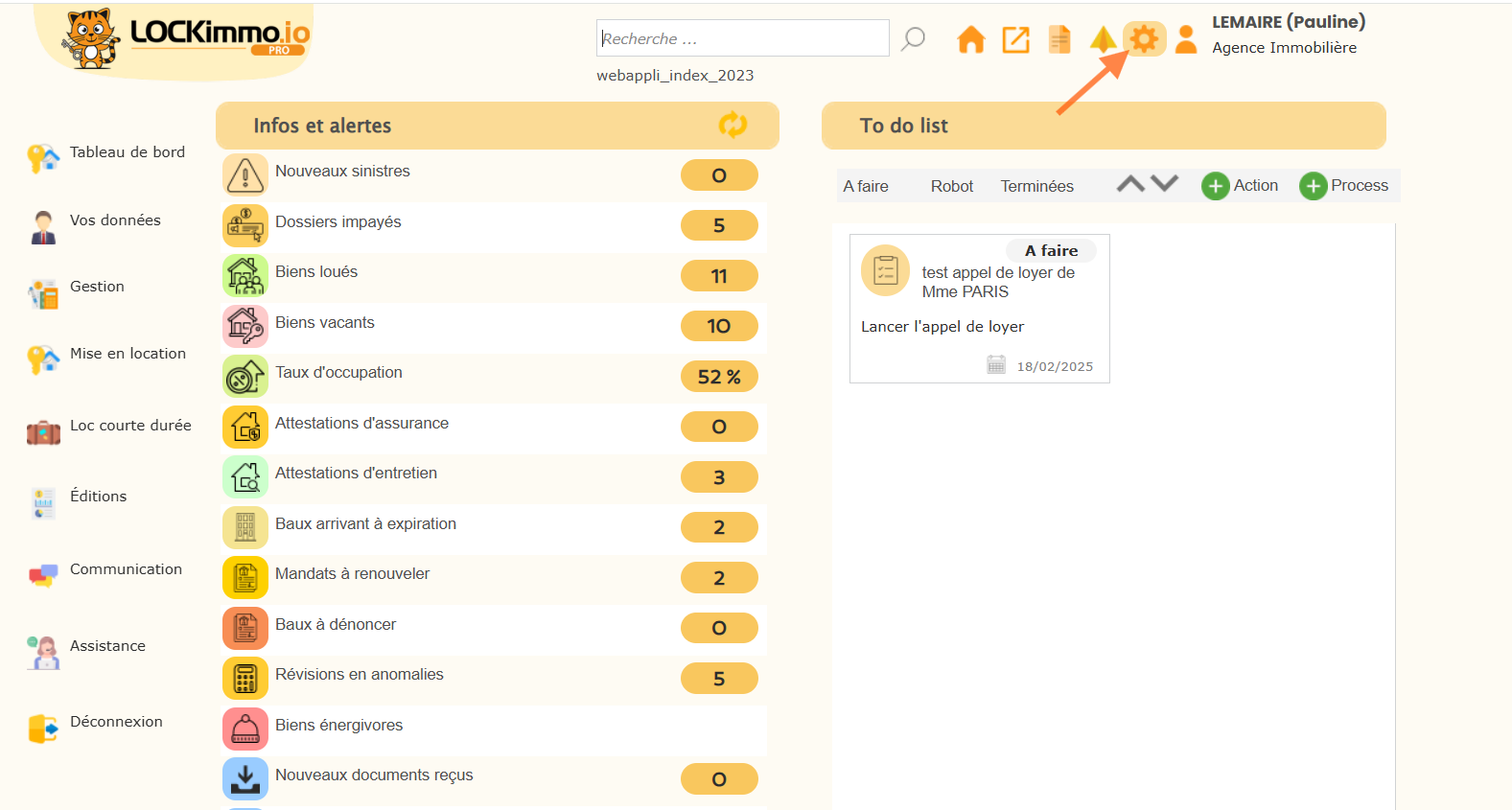Click the user profile icon
This screenshot has height=810, width=1512.
click(x=1186, y=39)
